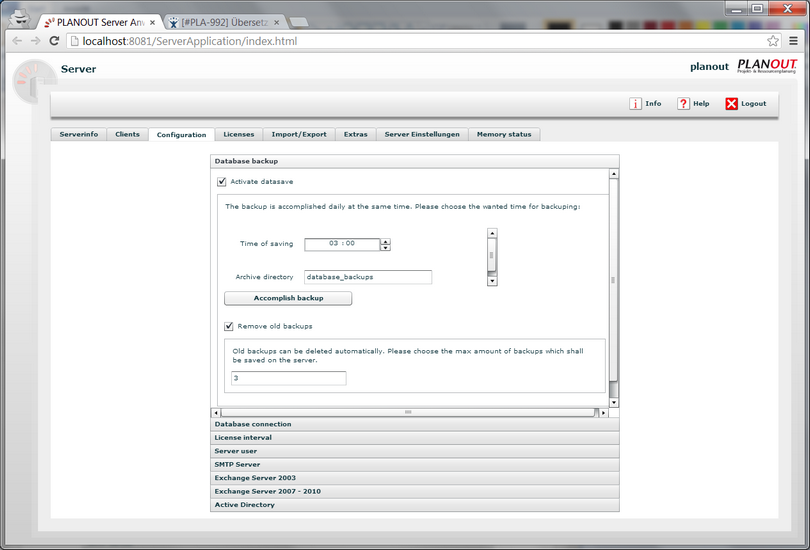810x550 pixels.
Task: Open a new browser tab
Action: [299, 22]
